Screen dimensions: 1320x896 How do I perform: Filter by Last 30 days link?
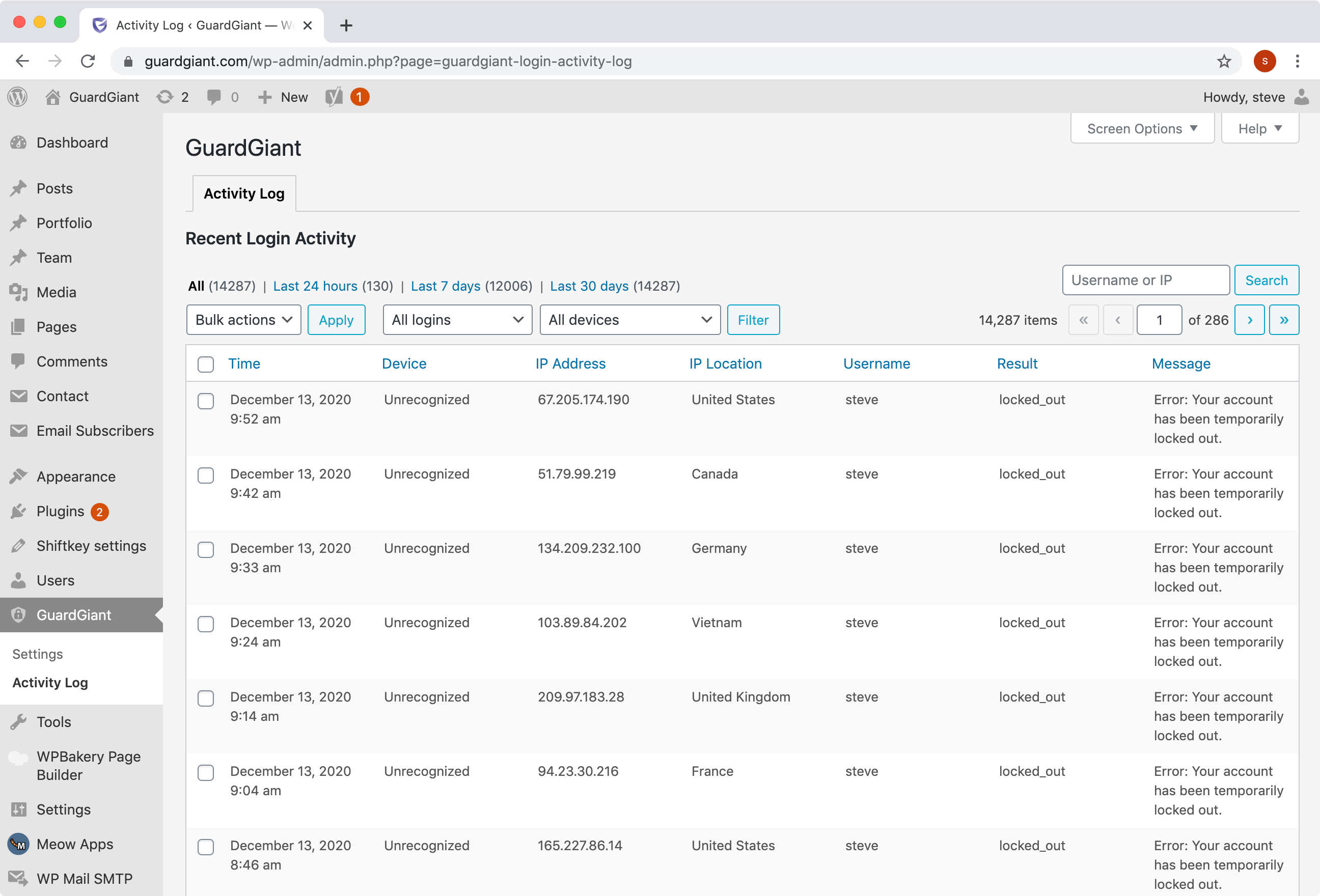point(589,286)
